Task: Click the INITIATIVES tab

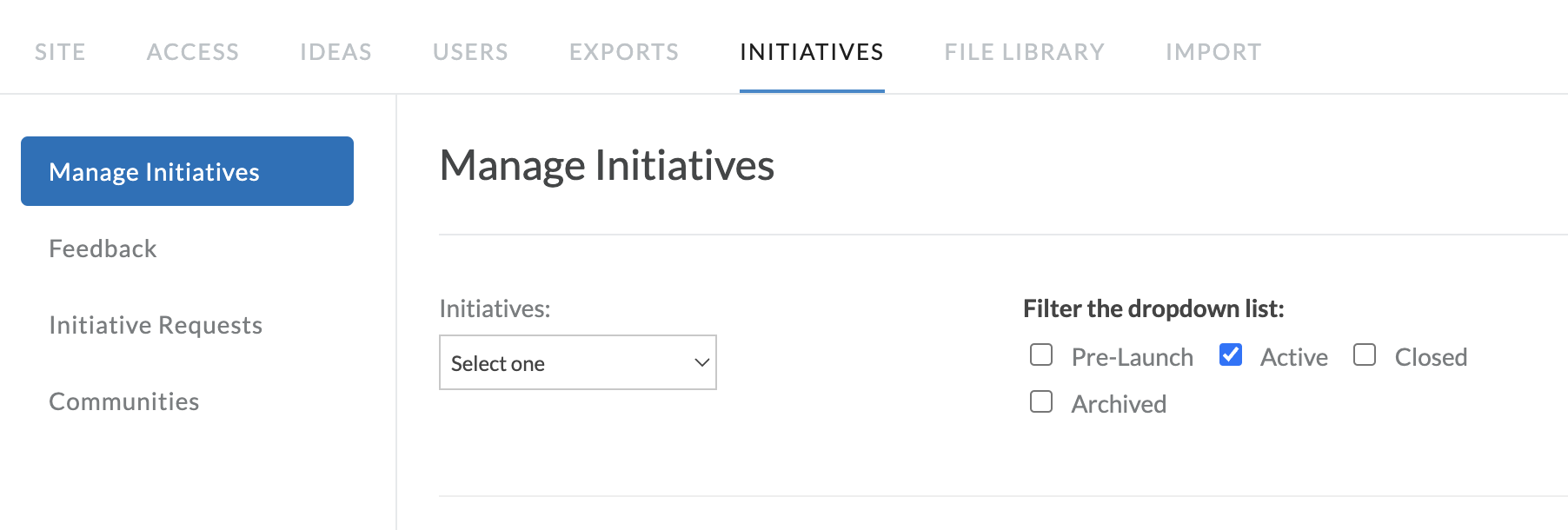Action: tap(812, 52)
